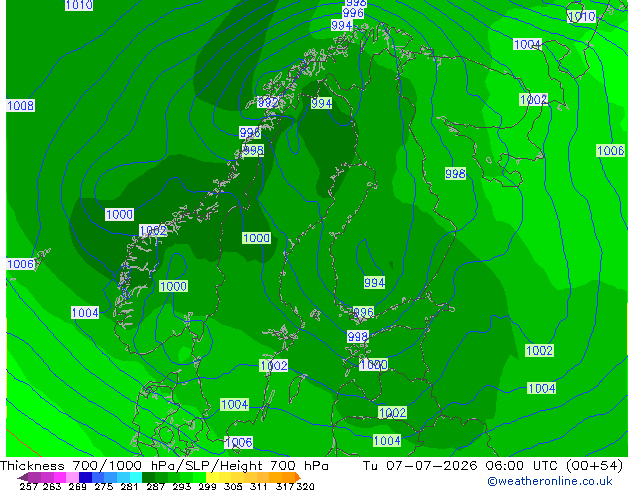Click the 994 label over southern Finland

click(x=374, y=282)
